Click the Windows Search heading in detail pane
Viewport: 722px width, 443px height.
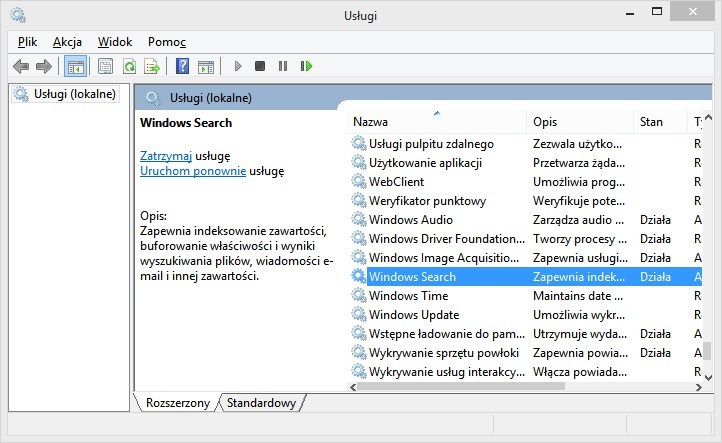point(186,122)
